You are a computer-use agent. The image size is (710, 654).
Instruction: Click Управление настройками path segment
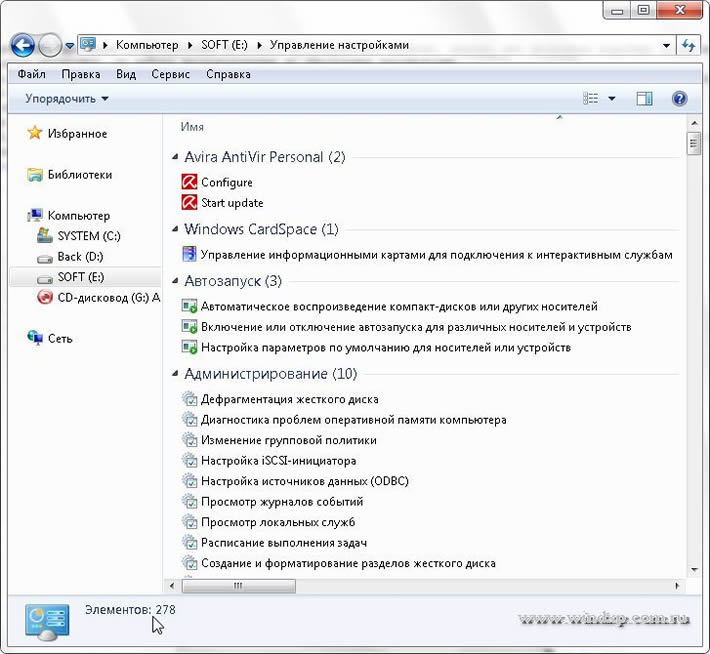tap(339, 45)
